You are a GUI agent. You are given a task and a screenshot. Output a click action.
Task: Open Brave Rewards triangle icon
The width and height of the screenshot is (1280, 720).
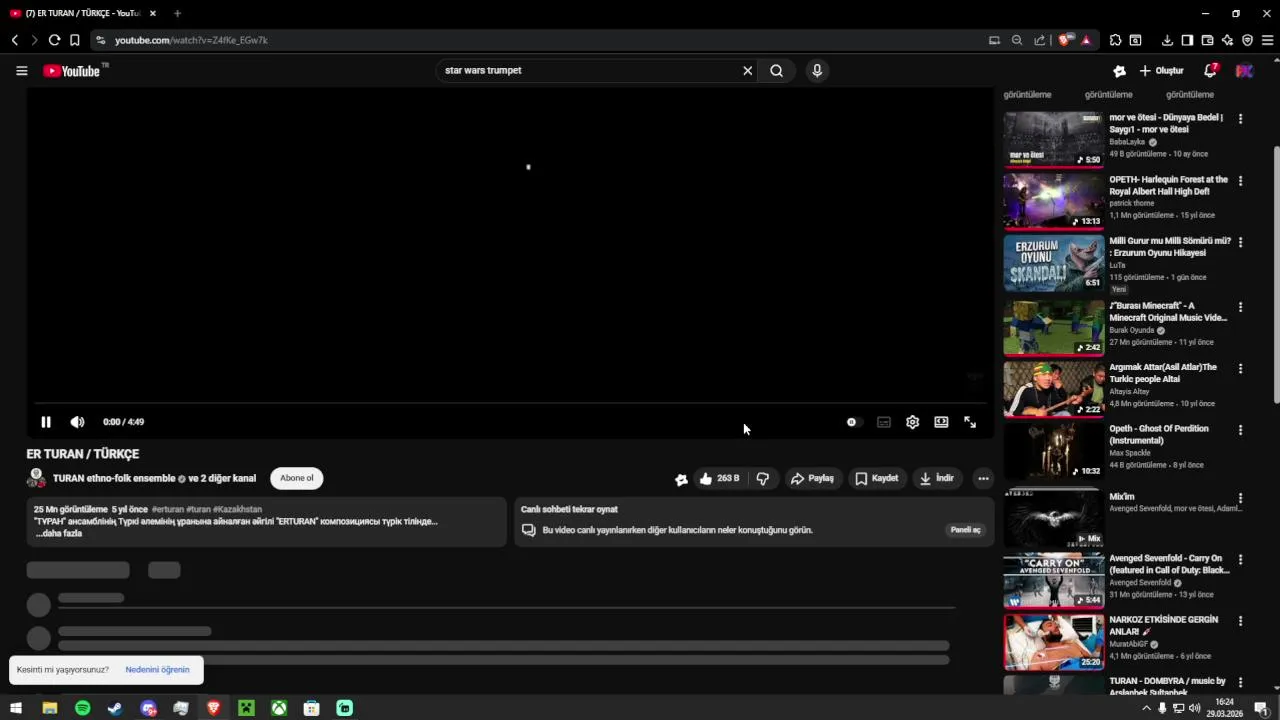pyautogui.click(x=1086, y=40)
